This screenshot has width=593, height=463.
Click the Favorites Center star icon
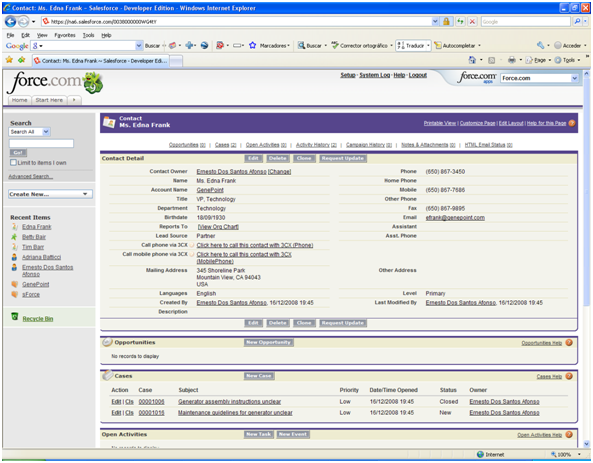coord(9,60)
